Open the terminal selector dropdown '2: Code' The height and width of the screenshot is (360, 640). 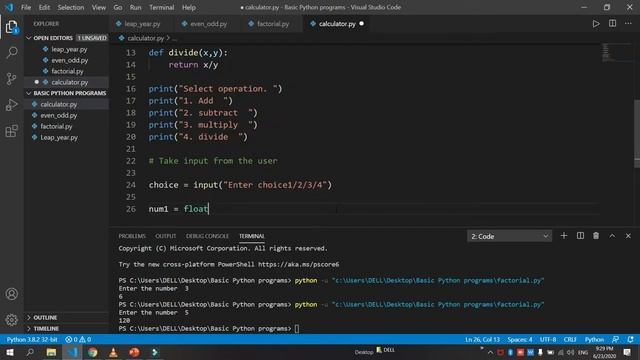click(x=509, y=236)
